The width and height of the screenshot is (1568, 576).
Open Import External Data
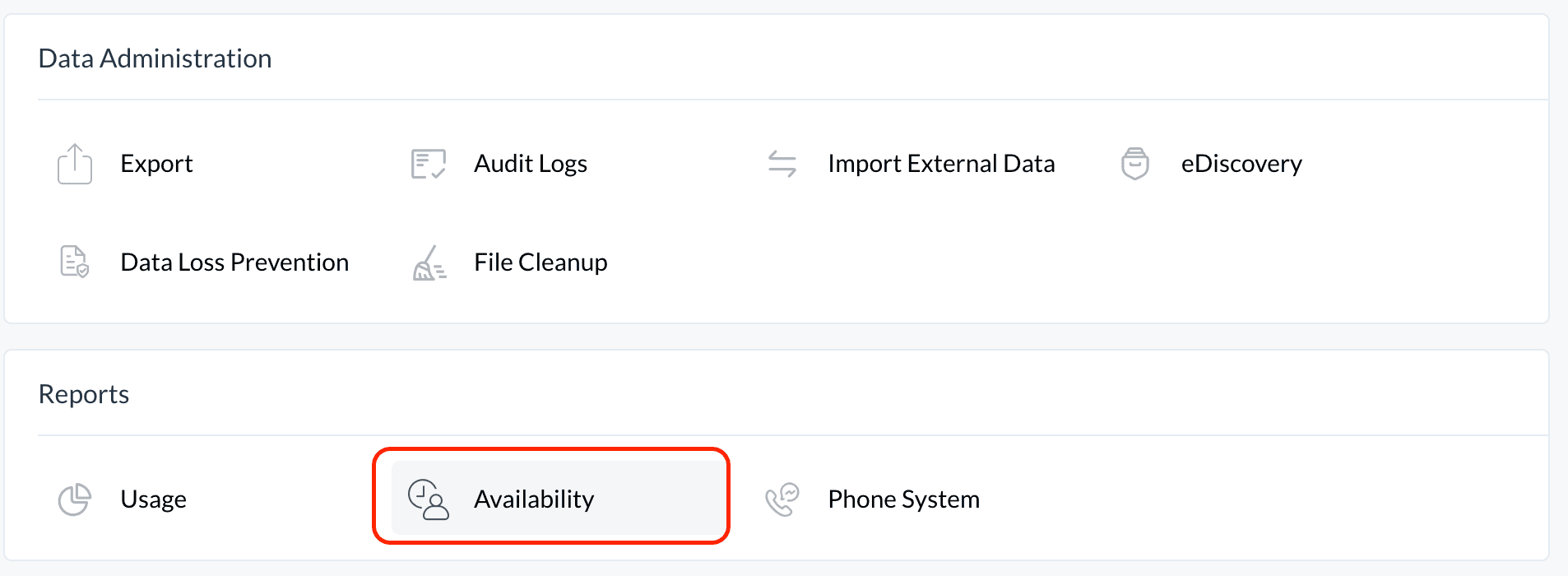click(x=941, y=164)
